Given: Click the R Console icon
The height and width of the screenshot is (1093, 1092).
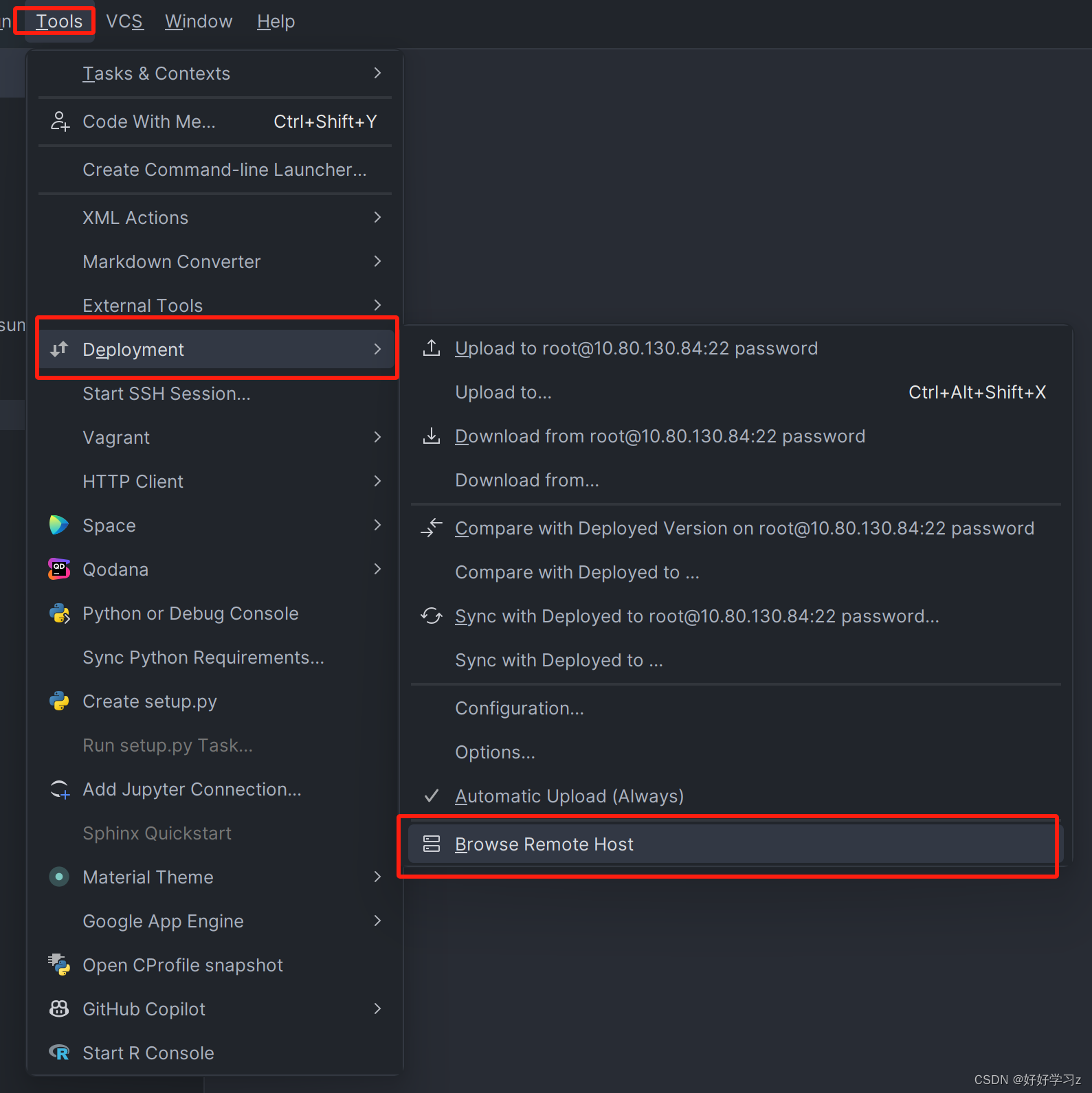Looking at the screenshot, I should [59, 1052].
